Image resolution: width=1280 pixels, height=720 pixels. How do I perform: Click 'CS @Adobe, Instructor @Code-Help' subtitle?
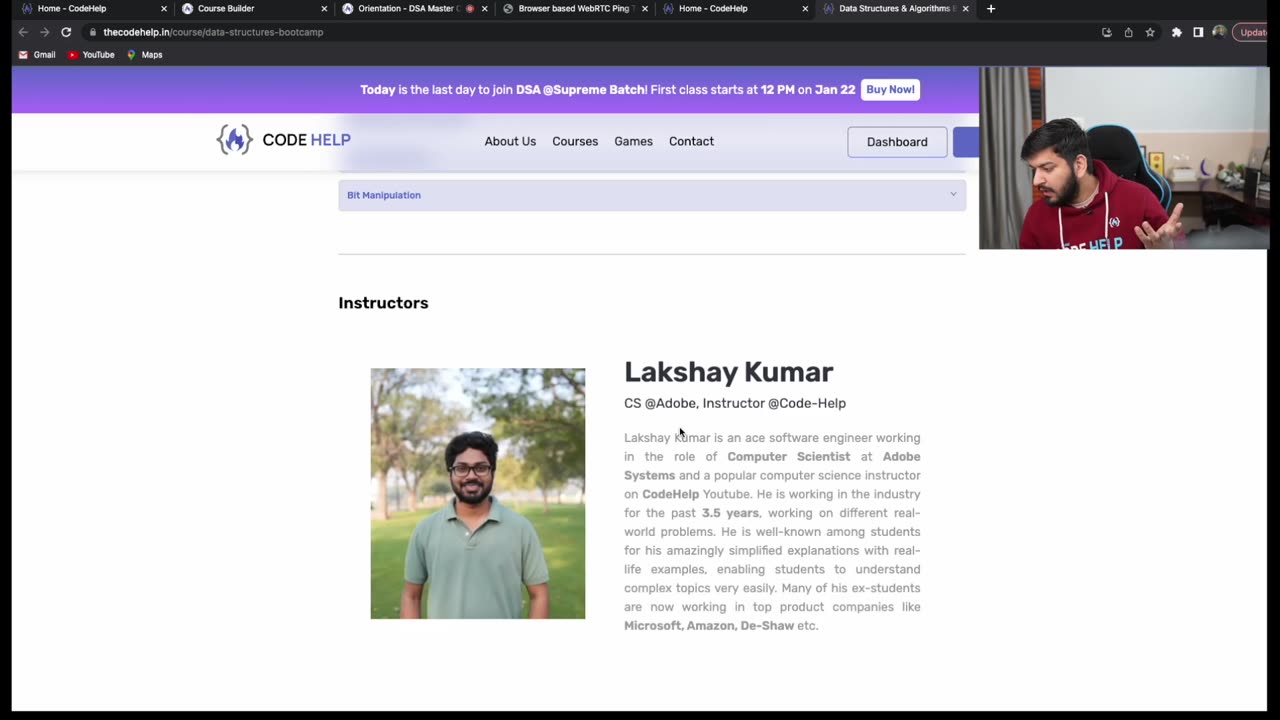pyautogui.click(x=735, y=403)
